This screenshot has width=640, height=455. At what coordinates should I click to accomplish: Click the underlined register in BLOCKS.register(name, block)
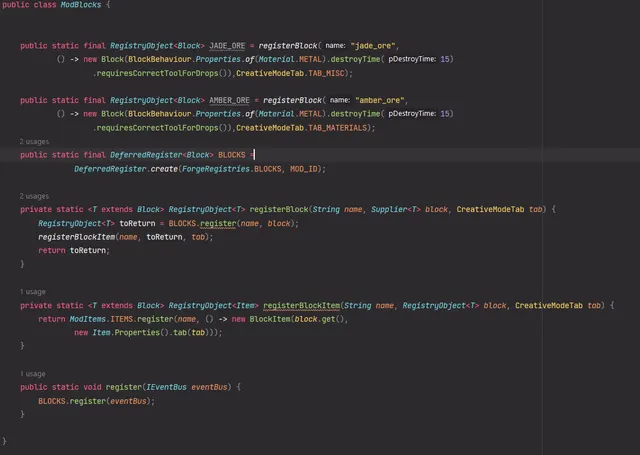pos(218,224)
